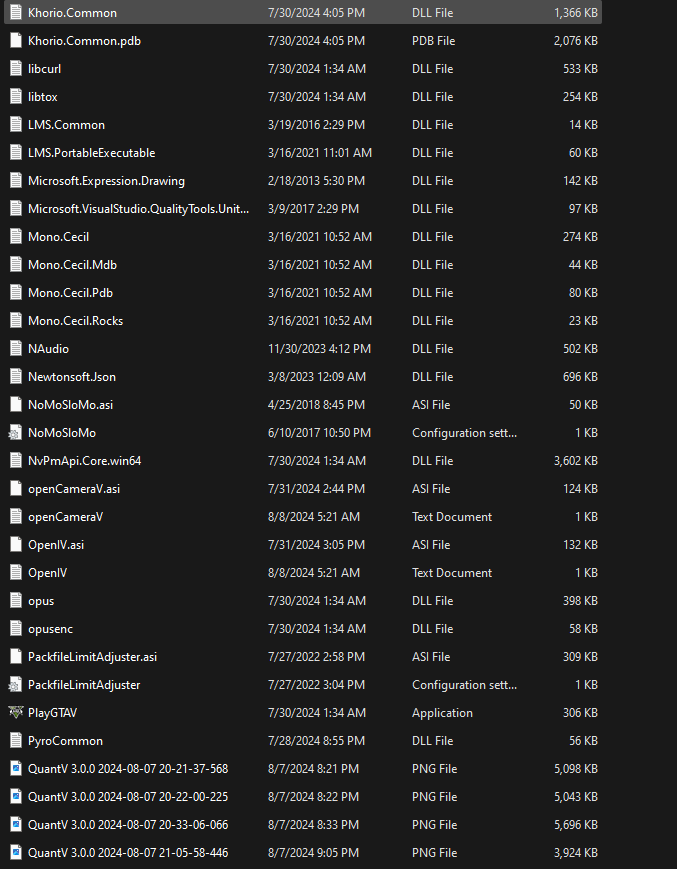Screen dimensions: 677x869
Task: Select the opusenc file name
Action: tap(50, 628)
